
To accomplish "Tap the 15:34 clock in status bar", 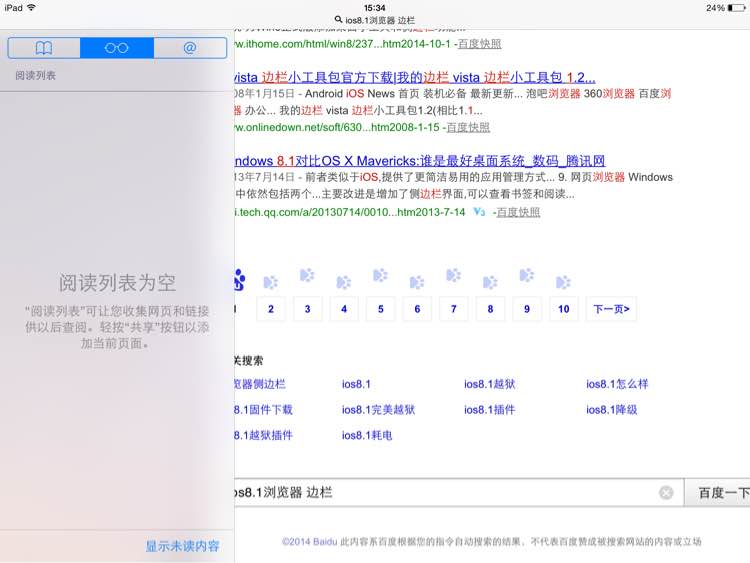I will coord(375,8).
